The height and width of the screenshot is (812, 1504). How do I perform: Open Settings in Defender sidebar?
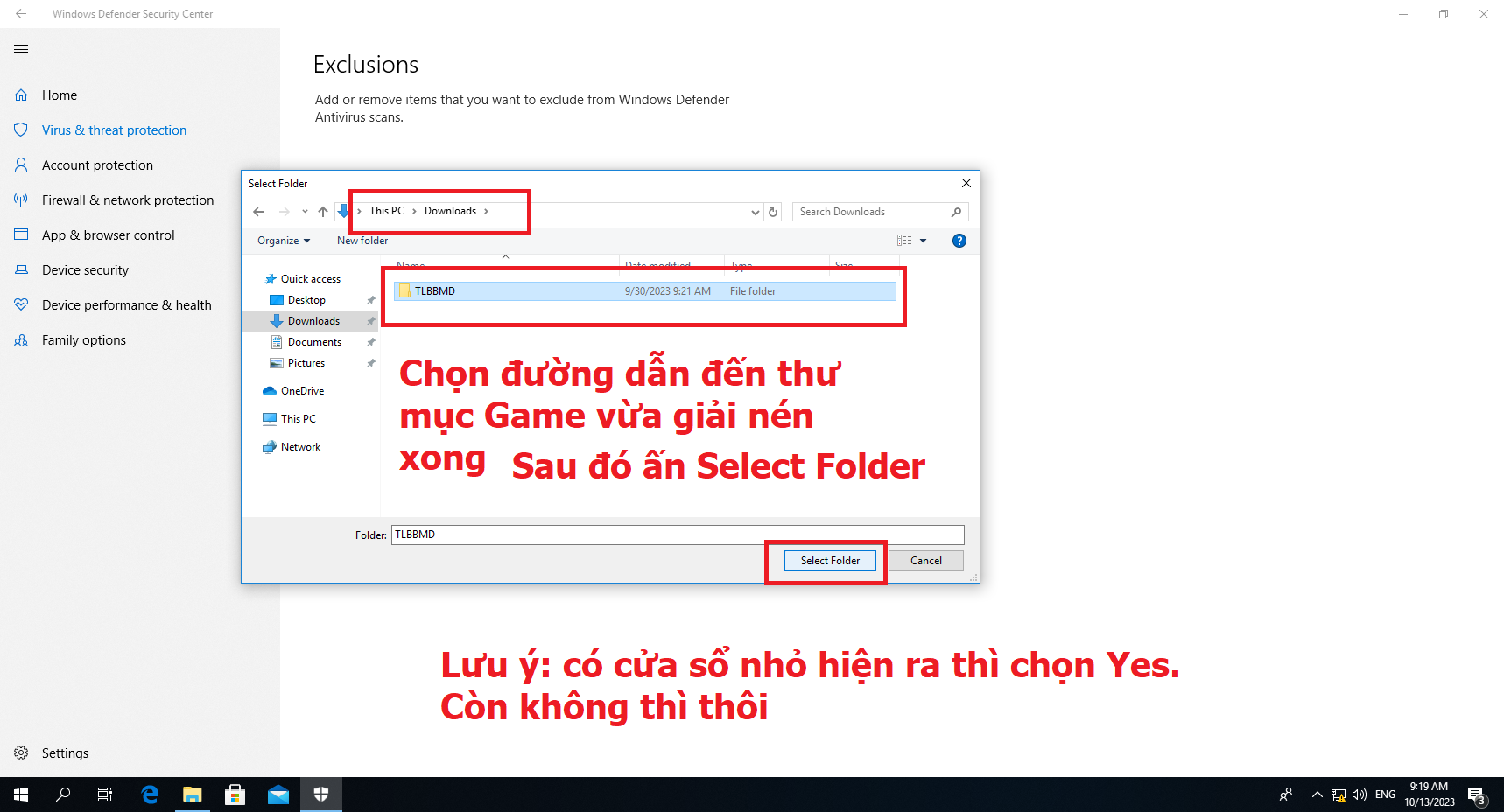(65, 753)
